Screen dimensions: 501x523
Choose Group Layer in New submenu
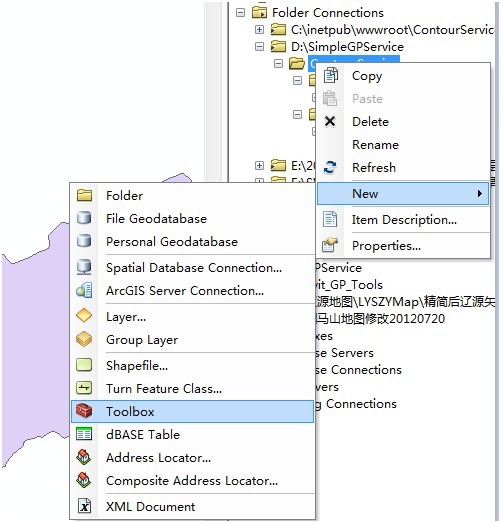click(x=192, y=340)
